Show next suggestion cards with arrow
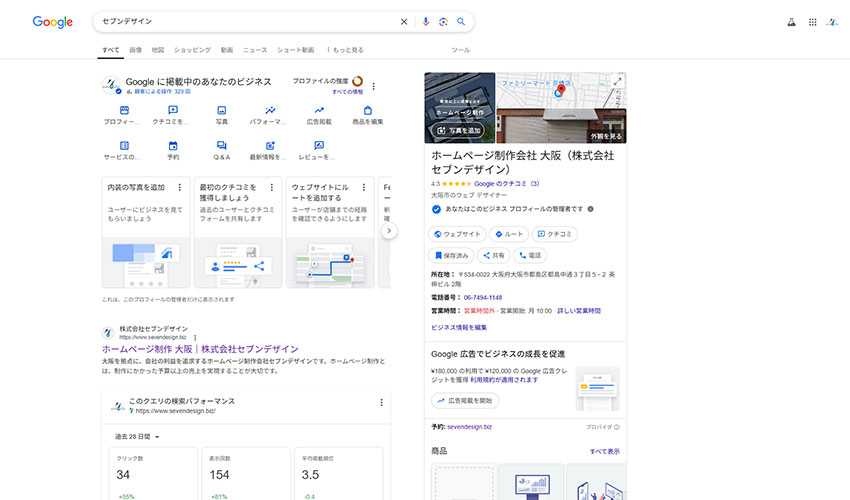 coord(389,230)
